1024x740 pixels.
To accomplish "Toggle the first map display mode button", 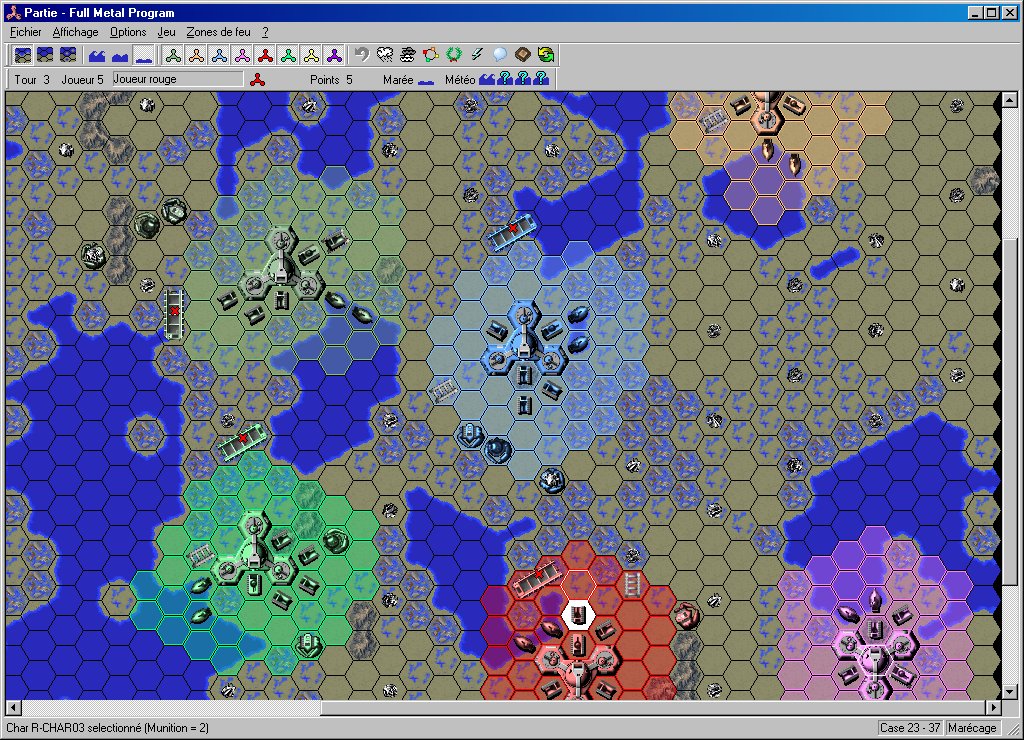I will click(21, 54).
